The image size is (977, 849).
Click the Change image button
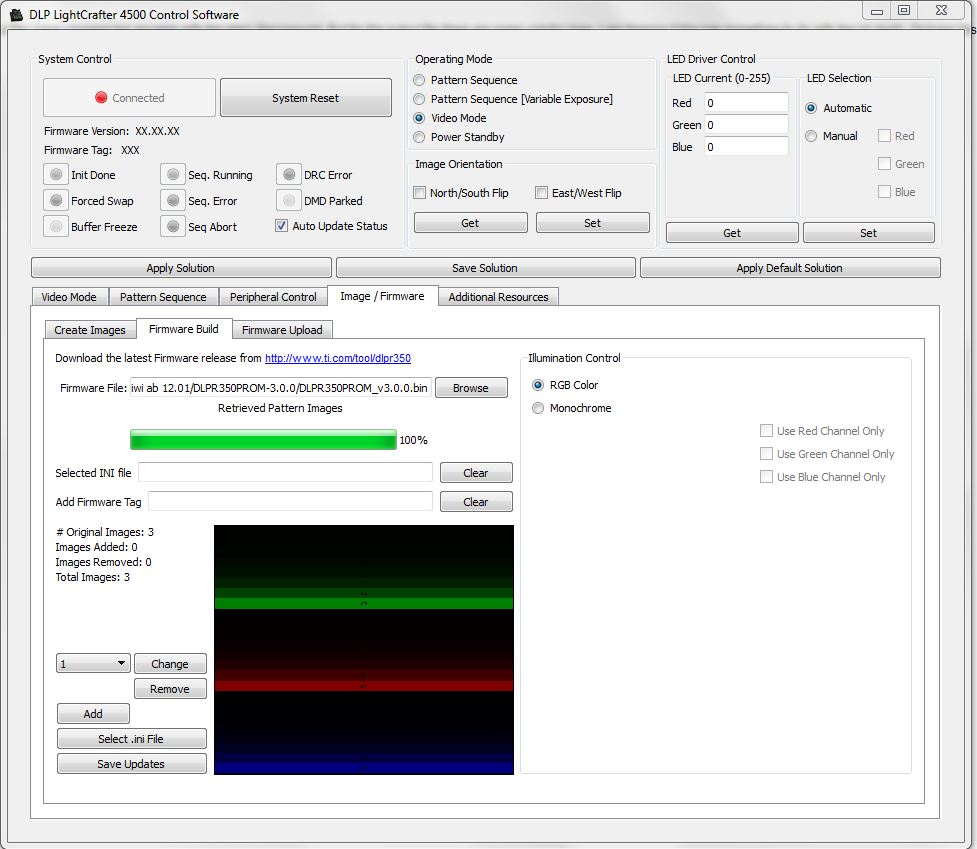click(x=169, y=664)
